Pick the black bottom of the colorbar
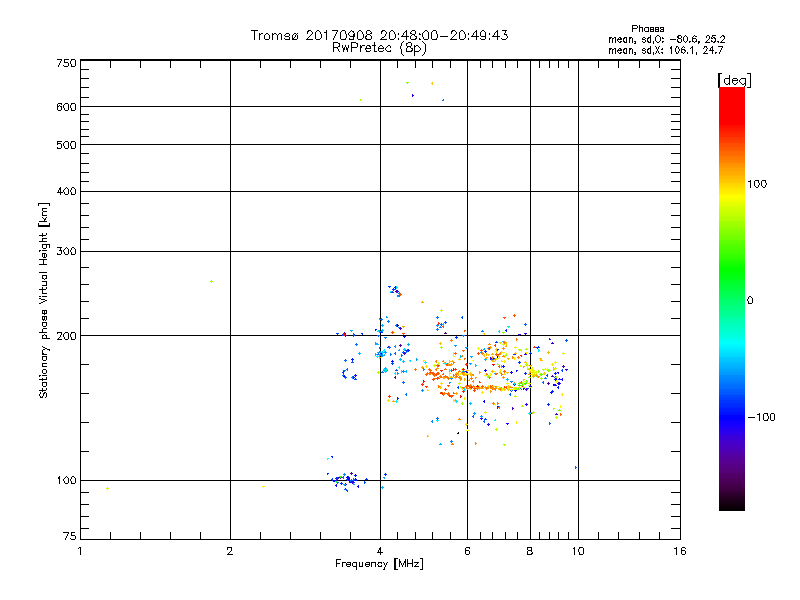 [732, 505]
